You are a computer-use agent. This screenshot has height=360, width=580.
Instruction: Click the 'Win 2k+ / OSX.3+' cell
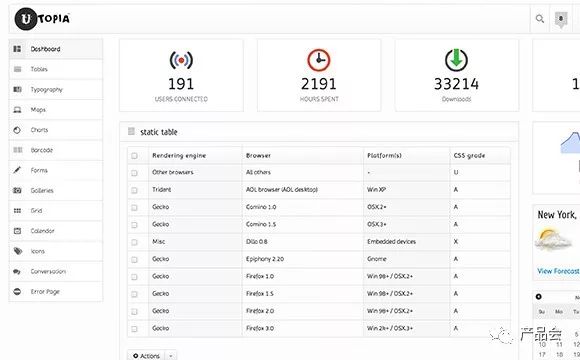point(390,328)
